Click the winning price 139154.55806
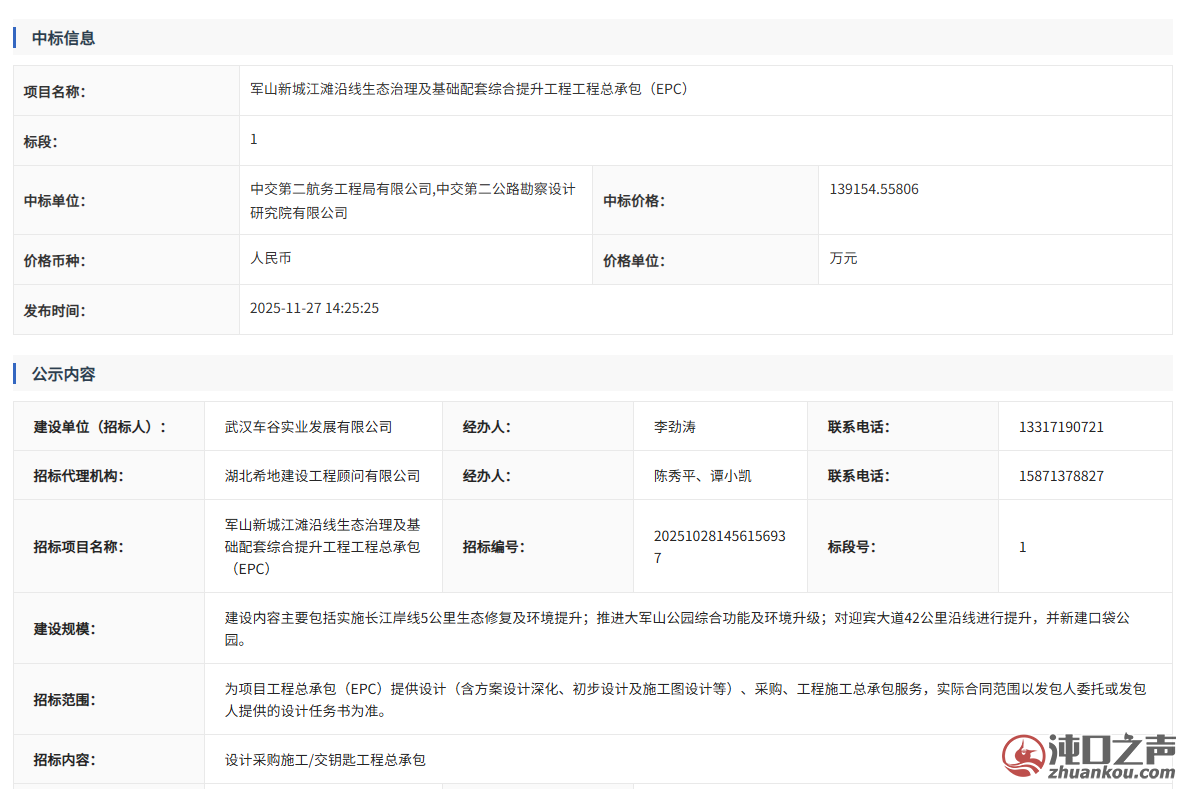Viewport: 1187px width, 789px height. click(x=873, y=189)
